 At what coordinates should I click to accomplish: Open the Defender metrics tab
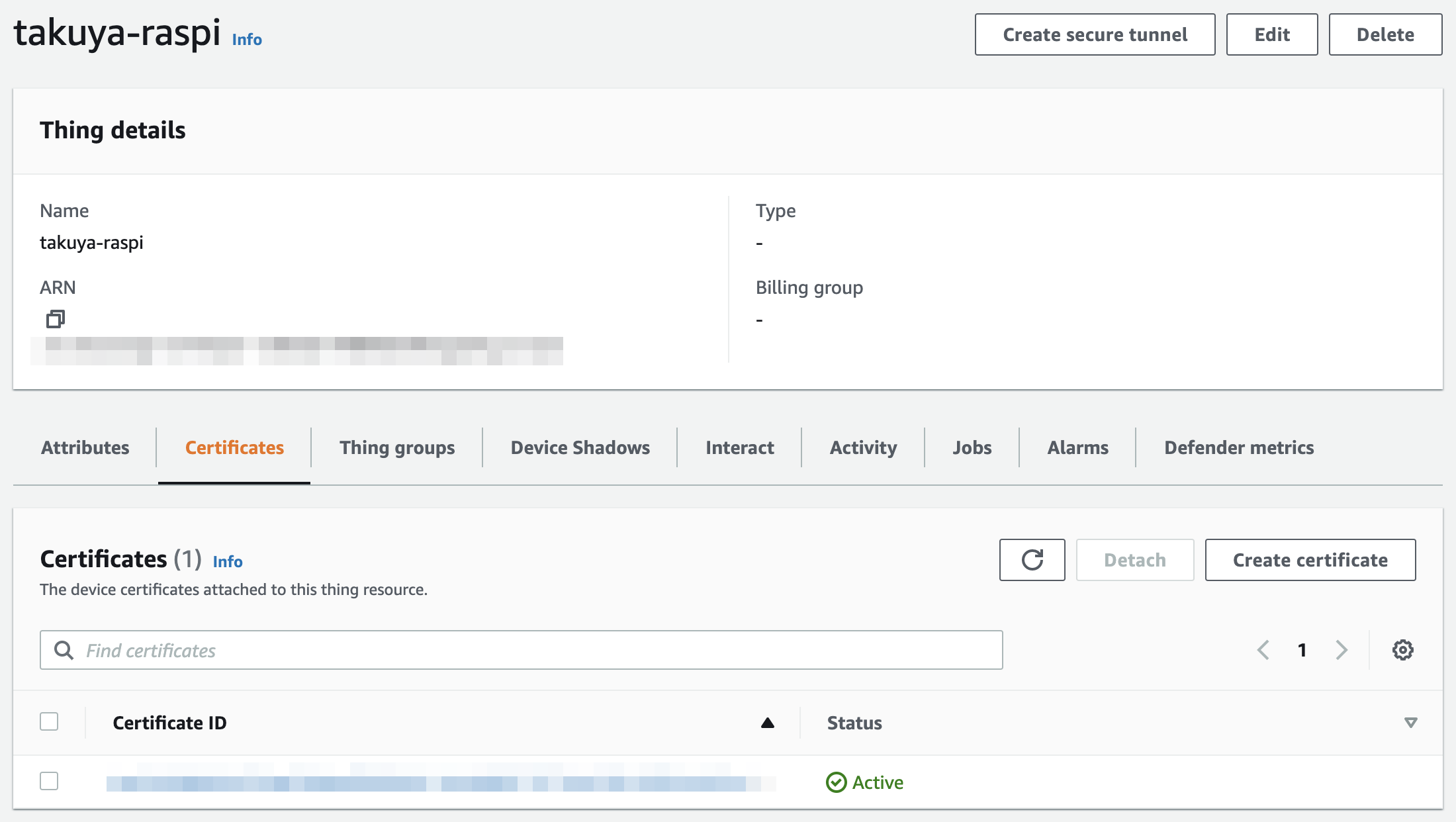click(1239, 447)
